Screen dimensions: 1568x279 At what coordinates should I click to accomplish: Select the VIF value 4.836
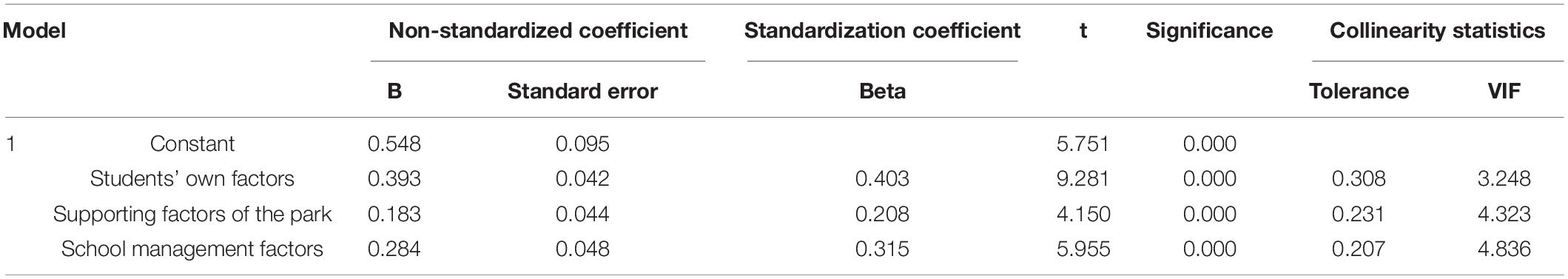tap(1504, 249)
